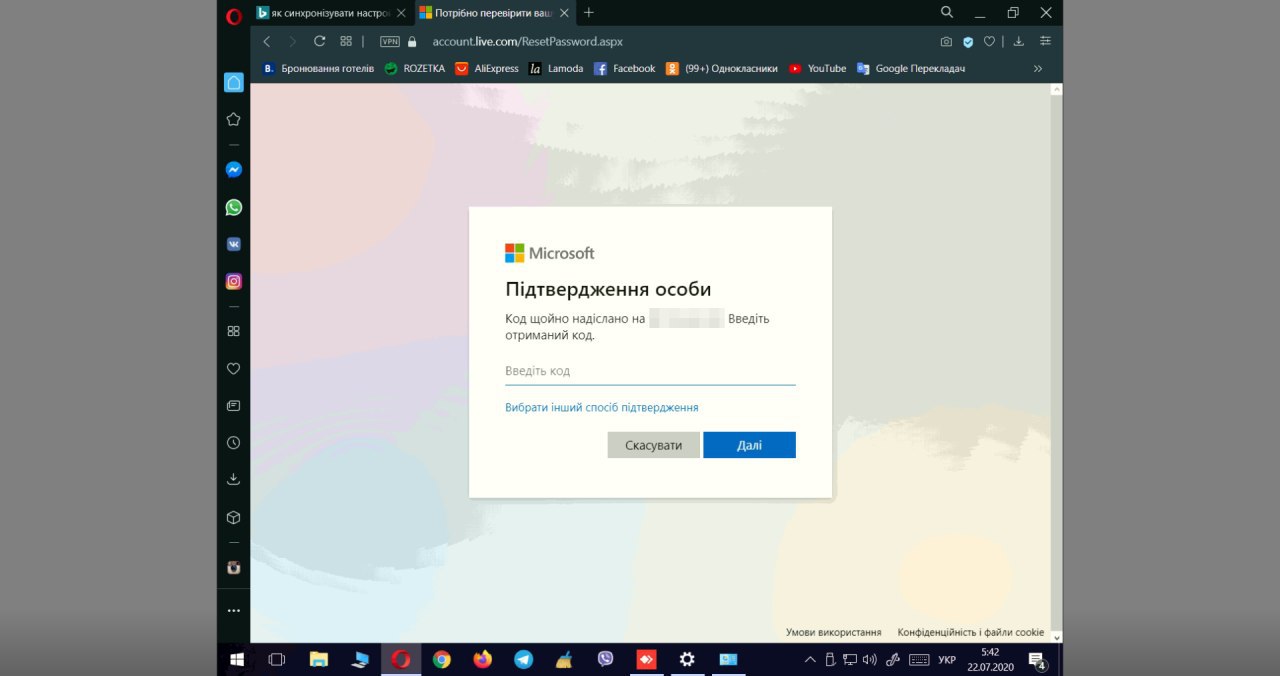
Task: Open Easy Setup sliders icon
Action: (1045, 41)
